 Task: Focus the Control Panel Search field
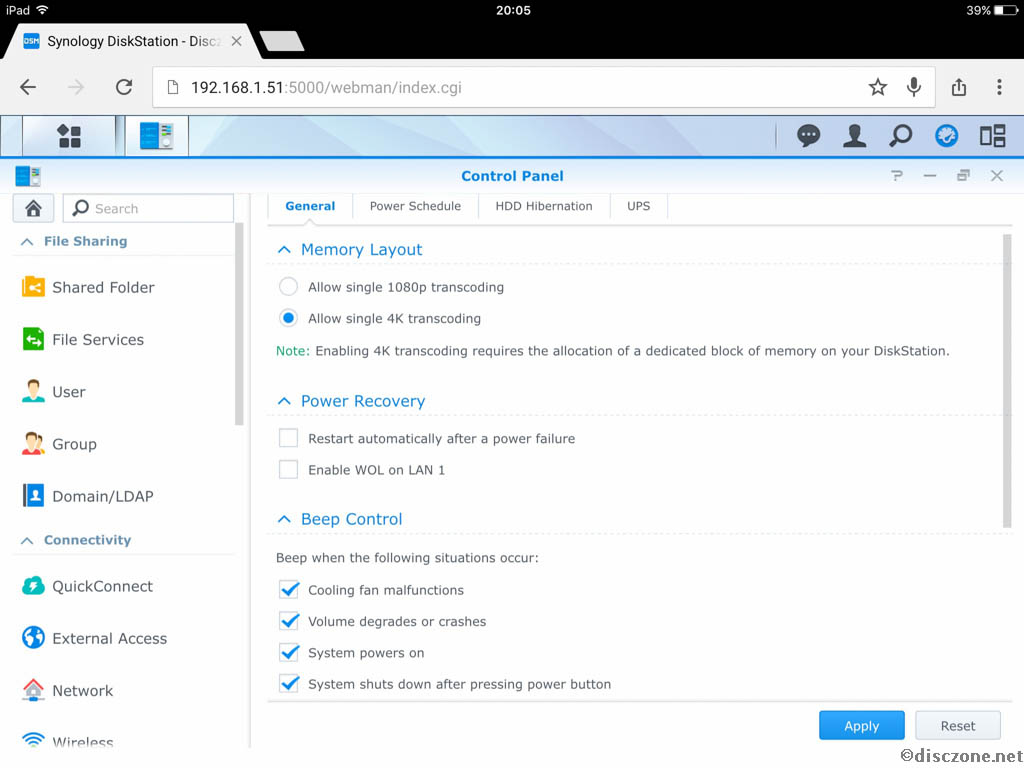pos(148,208)
